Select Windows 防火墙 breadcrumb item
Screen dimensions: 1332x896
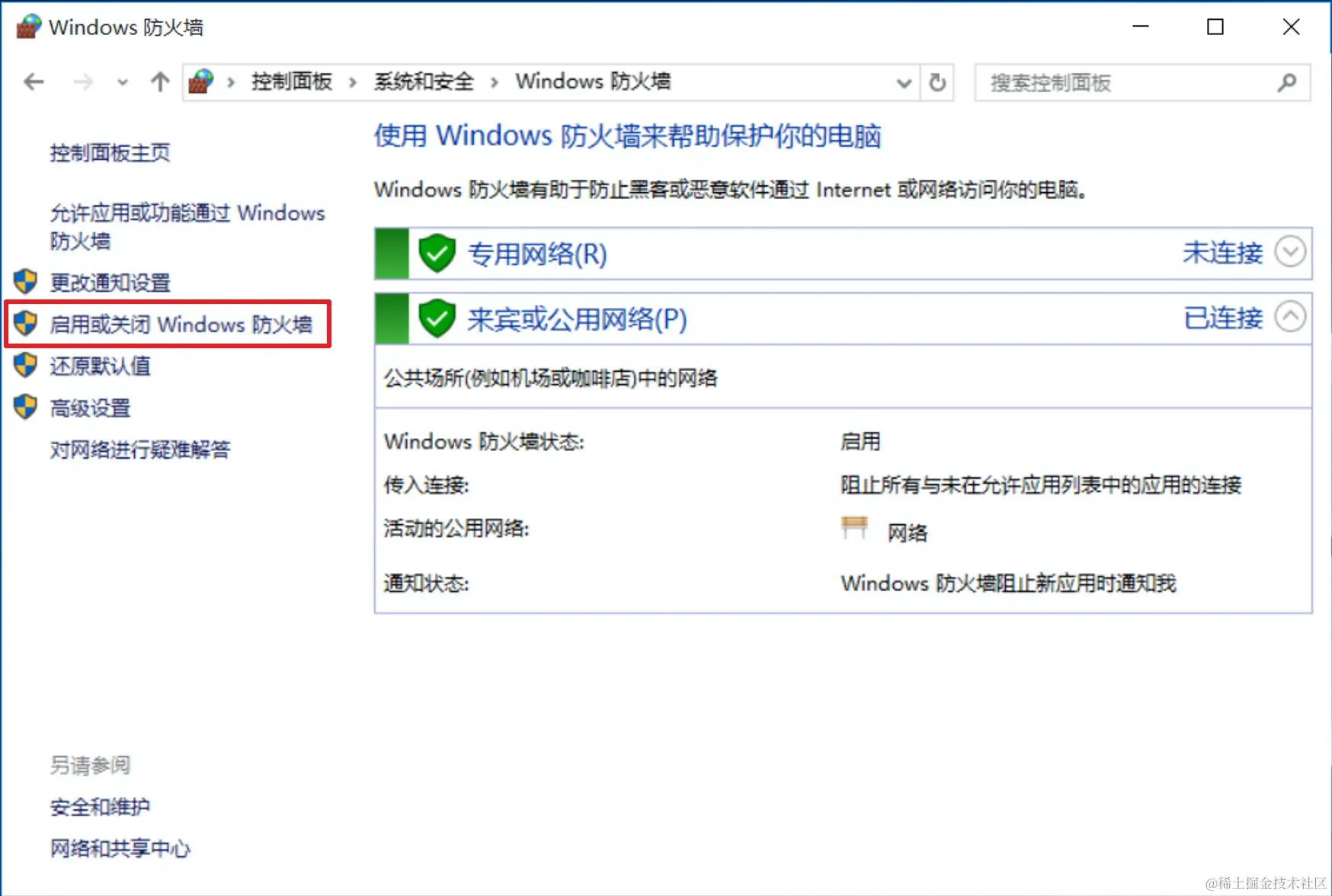point(593,82)
